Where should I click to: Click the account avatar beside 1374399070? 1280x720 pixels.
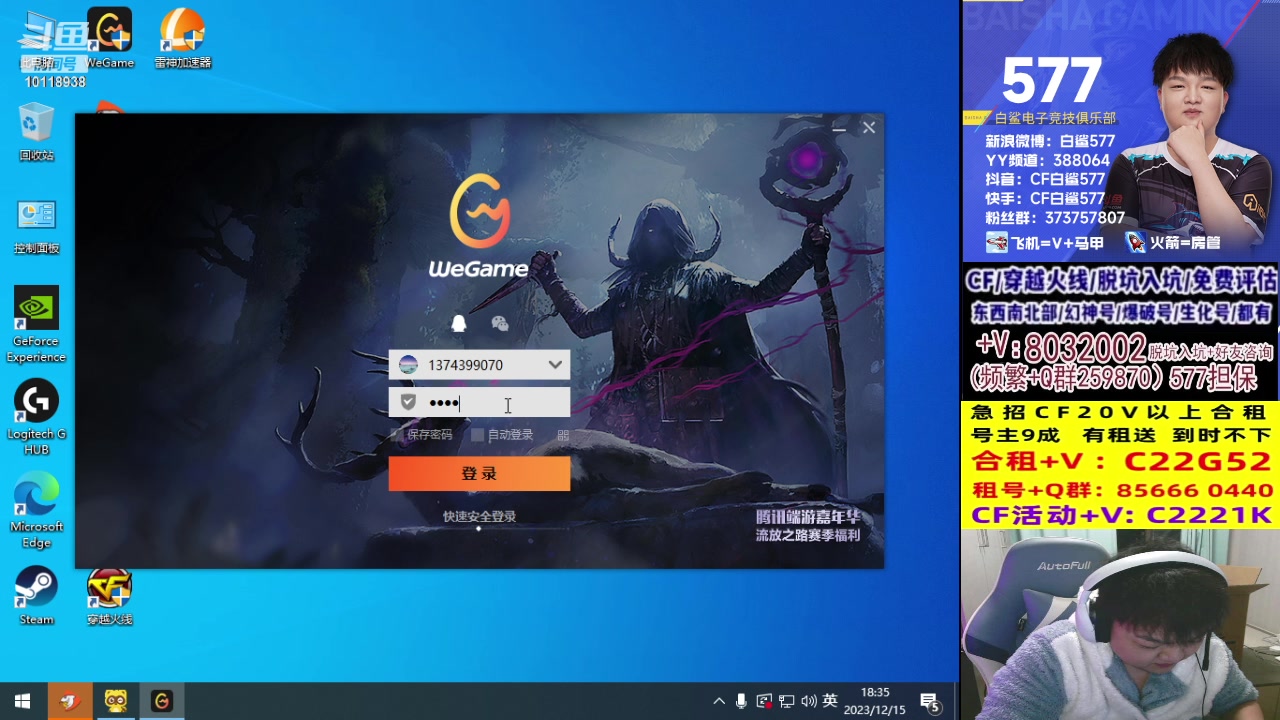tap(408, 365)
